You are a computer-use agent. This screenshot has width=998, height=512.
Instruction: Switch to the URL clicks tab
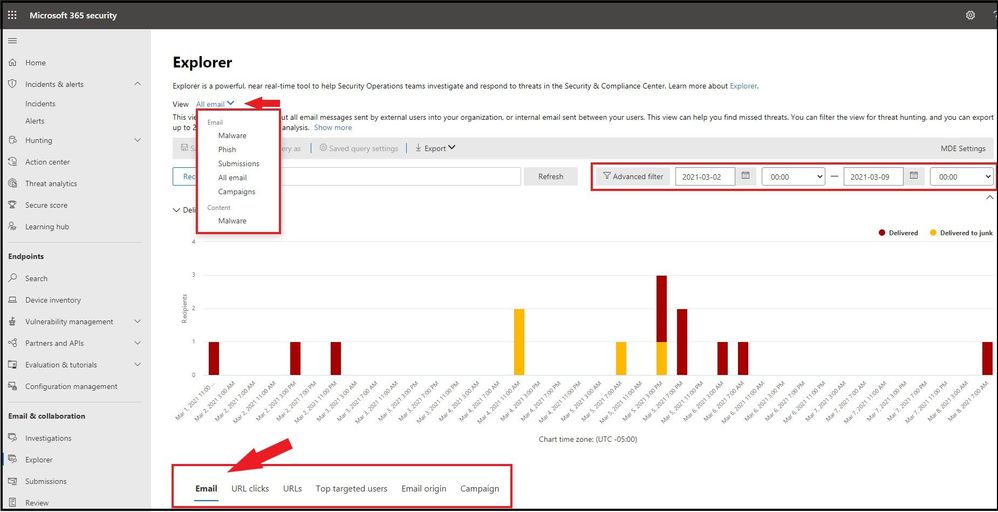pyautogui.click(x=250, y=489)
